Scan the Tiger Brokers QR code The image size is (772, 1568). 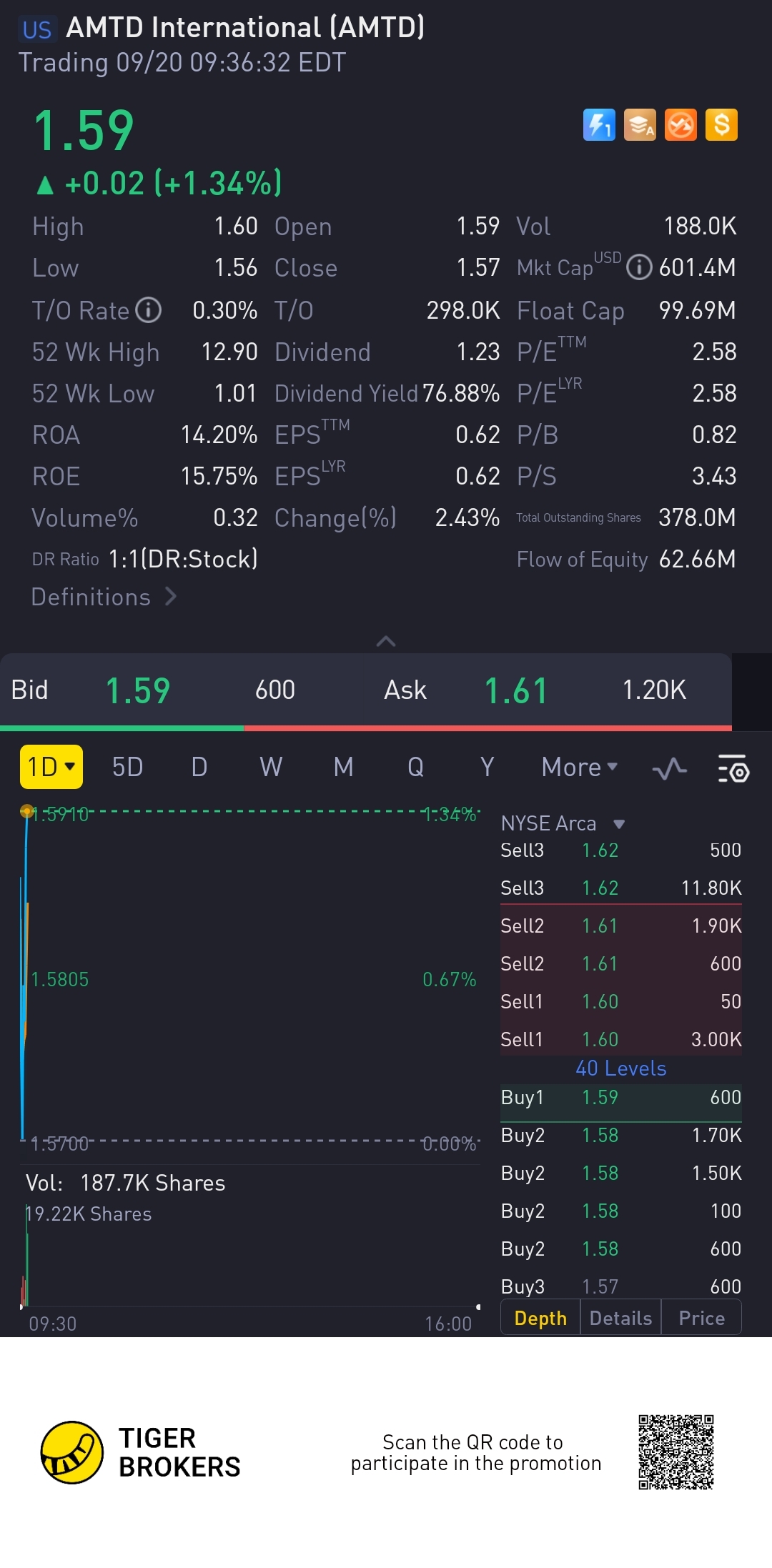click(675, 1452)
